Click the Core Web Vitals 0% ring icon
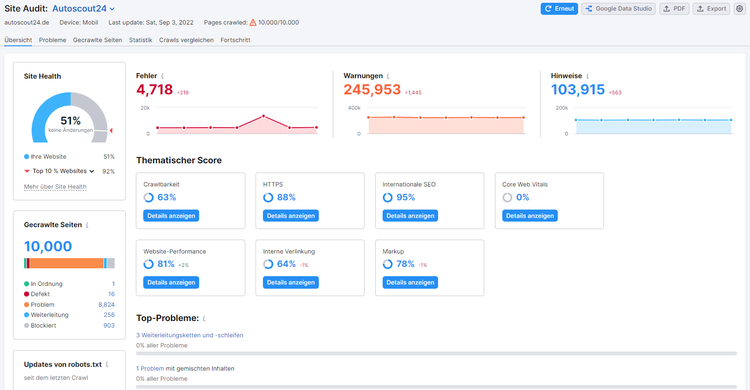The height and width of the screenshot is (390, 750). click(x=507, y=197)
